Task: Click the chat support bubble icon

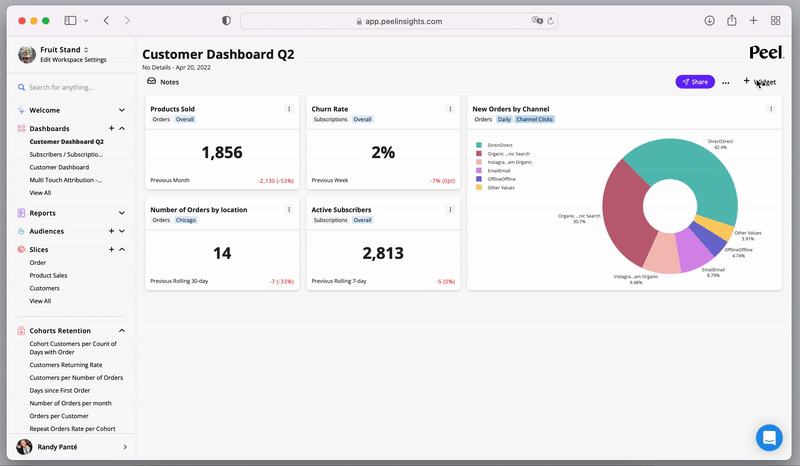Action: coord(769,437)
